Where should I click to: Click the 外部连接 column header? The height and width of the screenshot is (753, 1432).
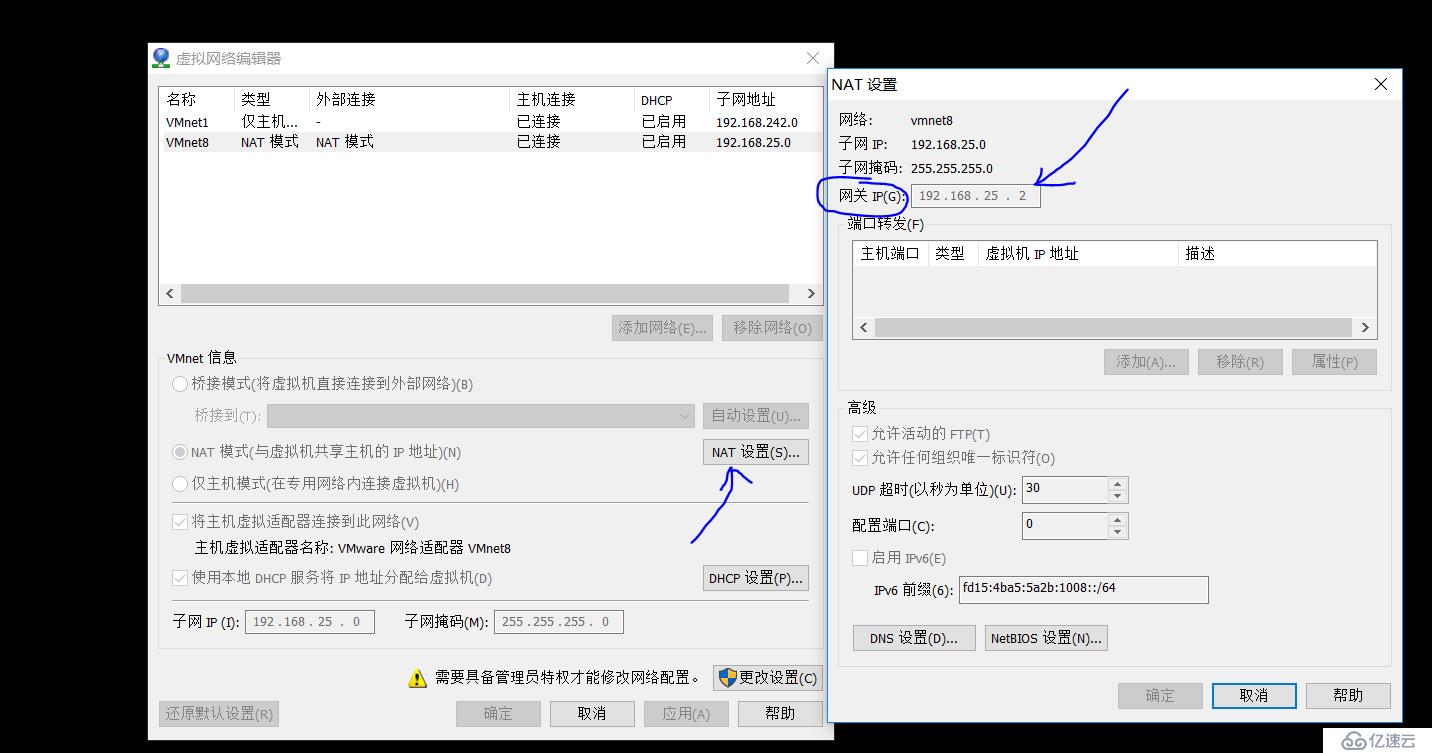click(x=410, y=100)
